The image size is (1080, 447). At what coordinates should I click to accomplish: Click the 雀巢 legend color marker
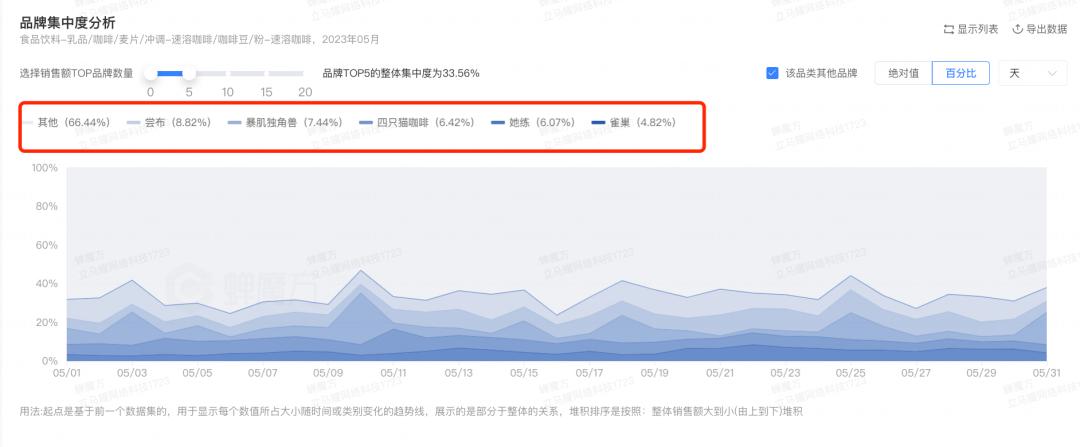(x=599, y=123)
